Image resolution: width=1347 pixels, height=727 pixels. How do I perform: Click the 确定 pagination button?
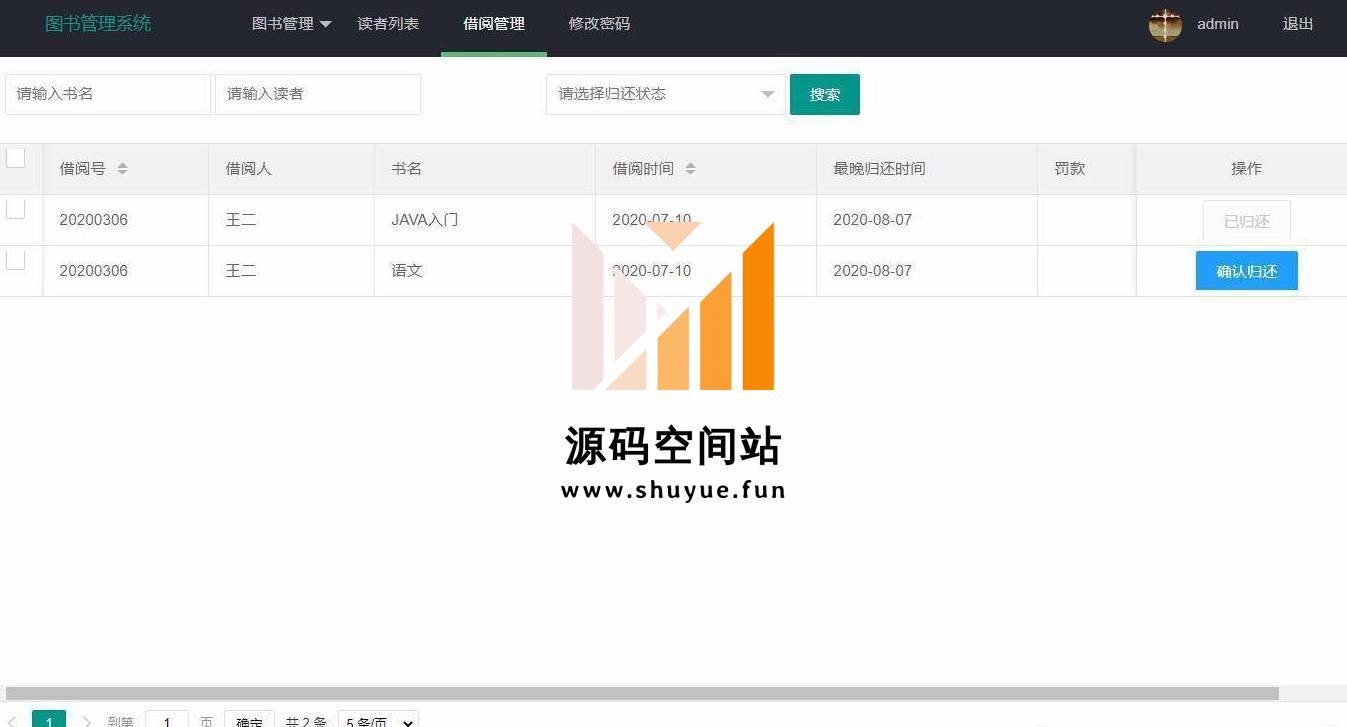coord(250,720)
